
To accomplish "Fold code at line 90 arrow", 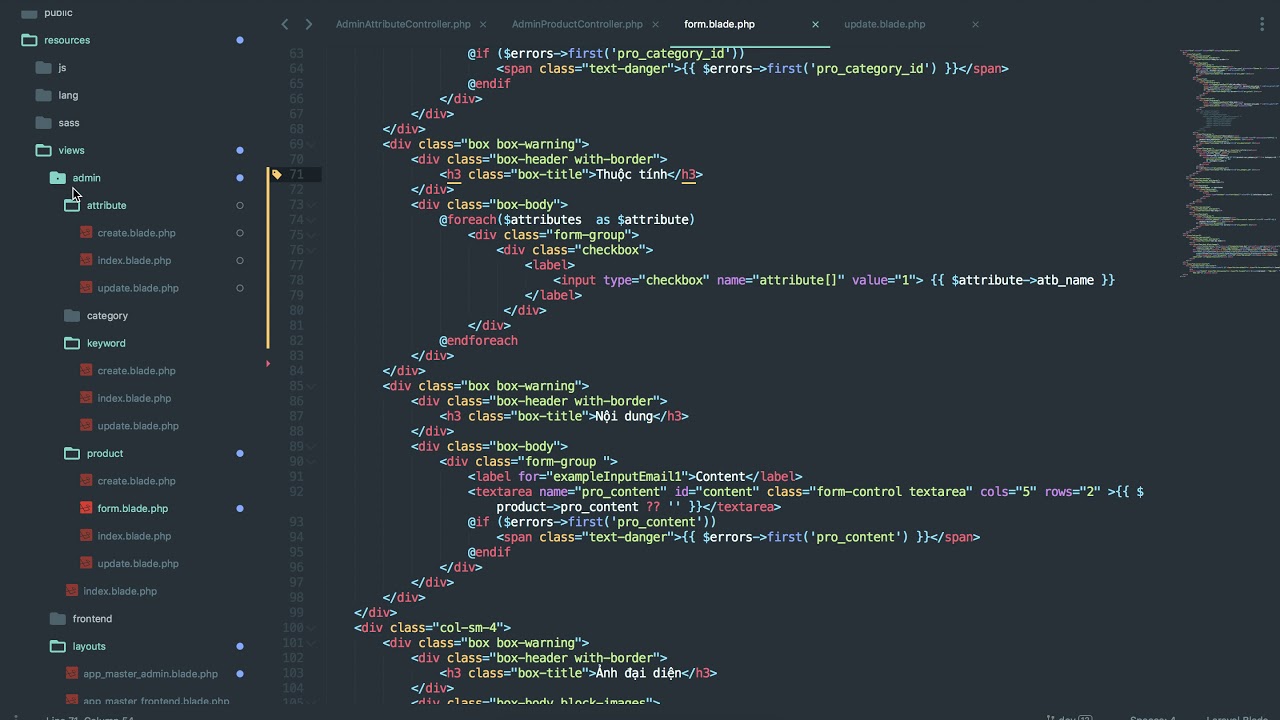I will (x=311, y=462).
